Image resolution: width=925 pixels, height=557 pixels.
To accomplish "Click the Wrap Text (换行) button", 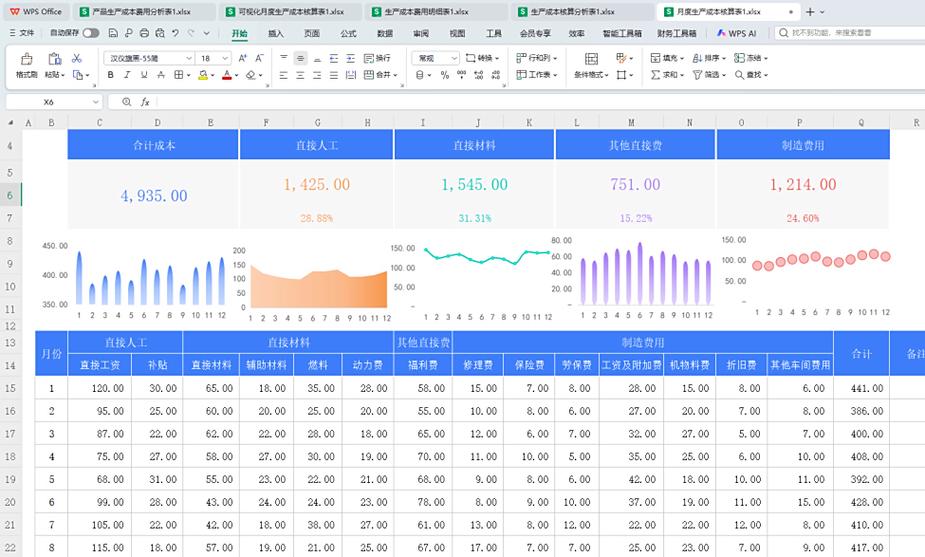I will click(x=377, y=58).
